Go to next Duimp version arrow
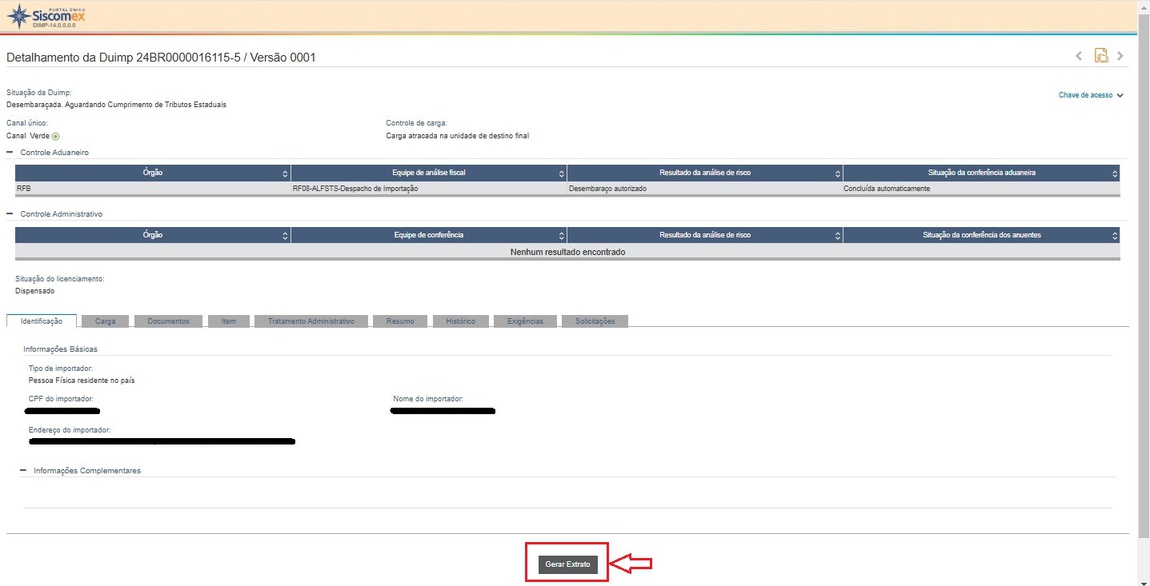Image resolution: width=1150 pixels, height=586 pixels. point(1120,56)
